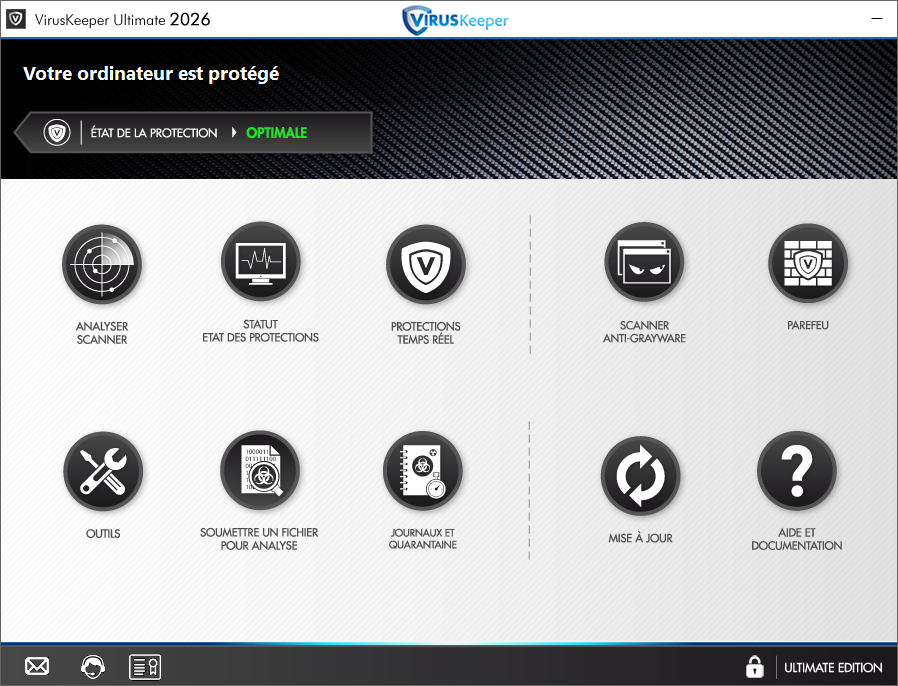Click the shield badge in the protection banner
The height and width of the screenshot is (686, 898).
coord(55,131)
